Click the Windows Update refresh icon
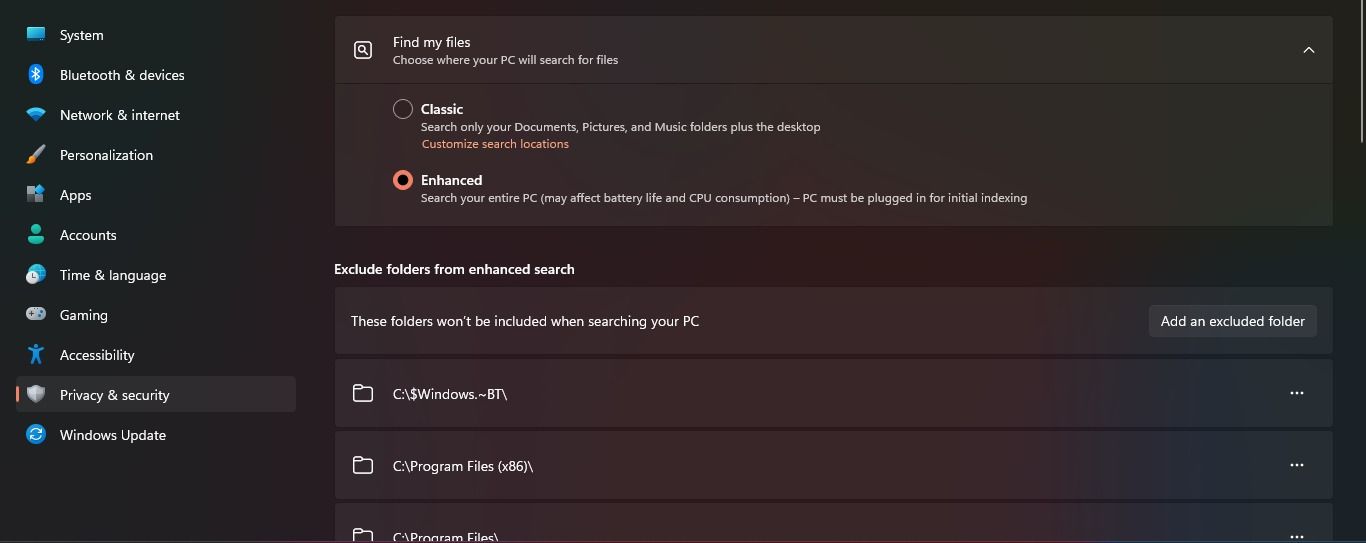Image resolution: width=1366 pixels, height=543 pixels. click(36, 435)
